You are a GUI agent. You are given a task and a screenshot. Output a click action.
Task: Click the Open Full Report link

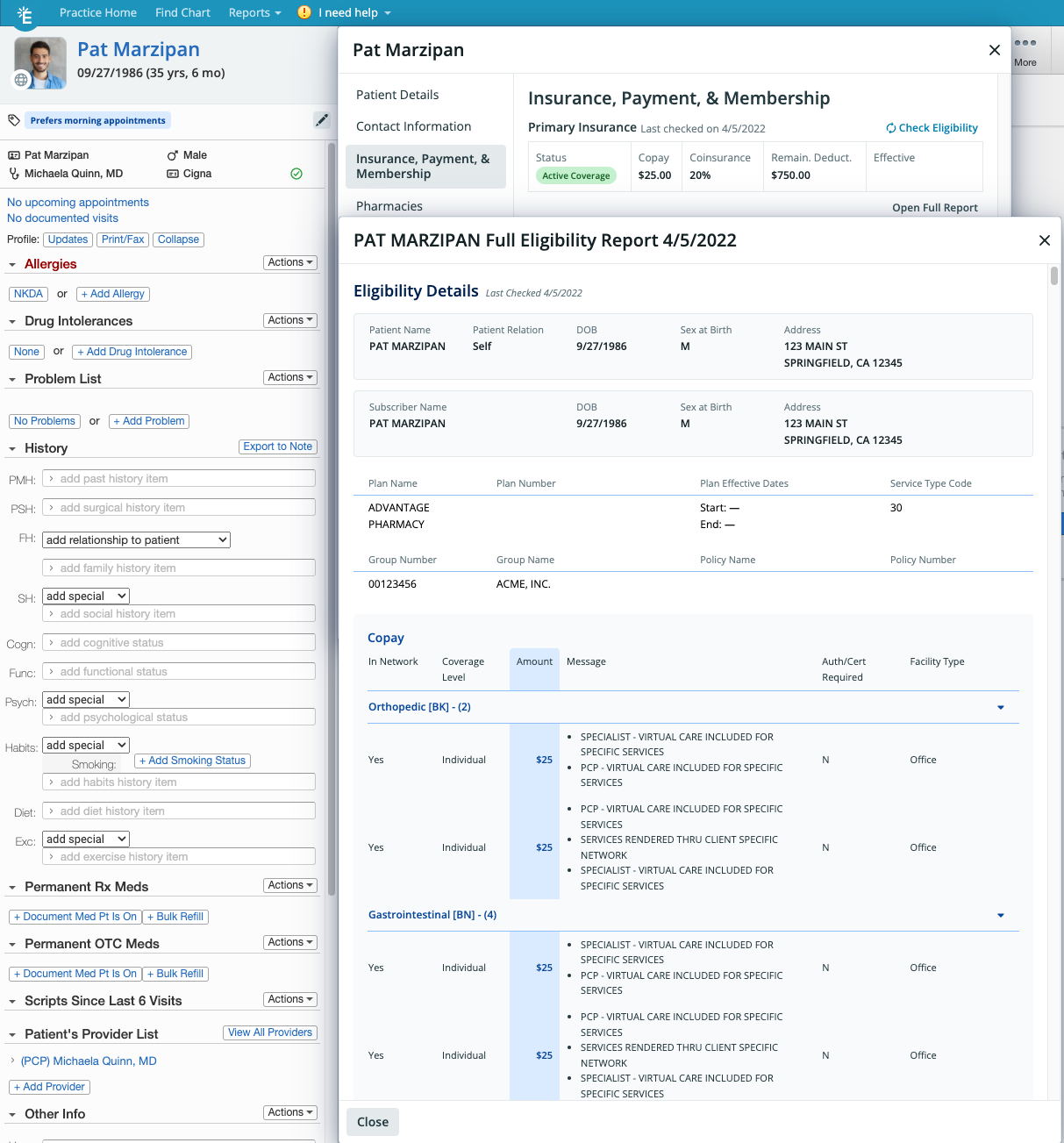934,208
